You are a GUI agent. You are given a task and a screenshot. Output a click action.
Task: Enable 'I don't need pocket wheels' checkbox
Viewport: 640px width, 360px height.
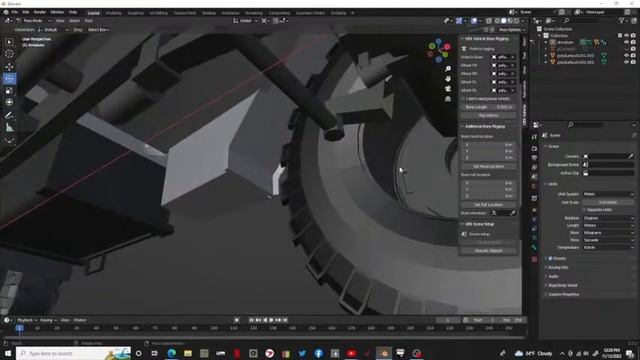tap(463, 99)
